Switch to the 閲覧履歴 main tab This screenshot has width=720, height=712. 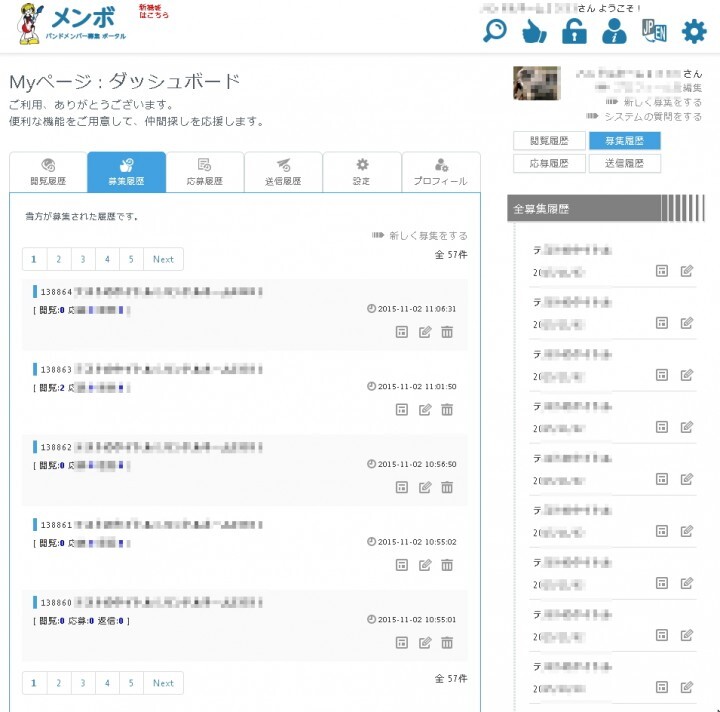click(48, 172)
